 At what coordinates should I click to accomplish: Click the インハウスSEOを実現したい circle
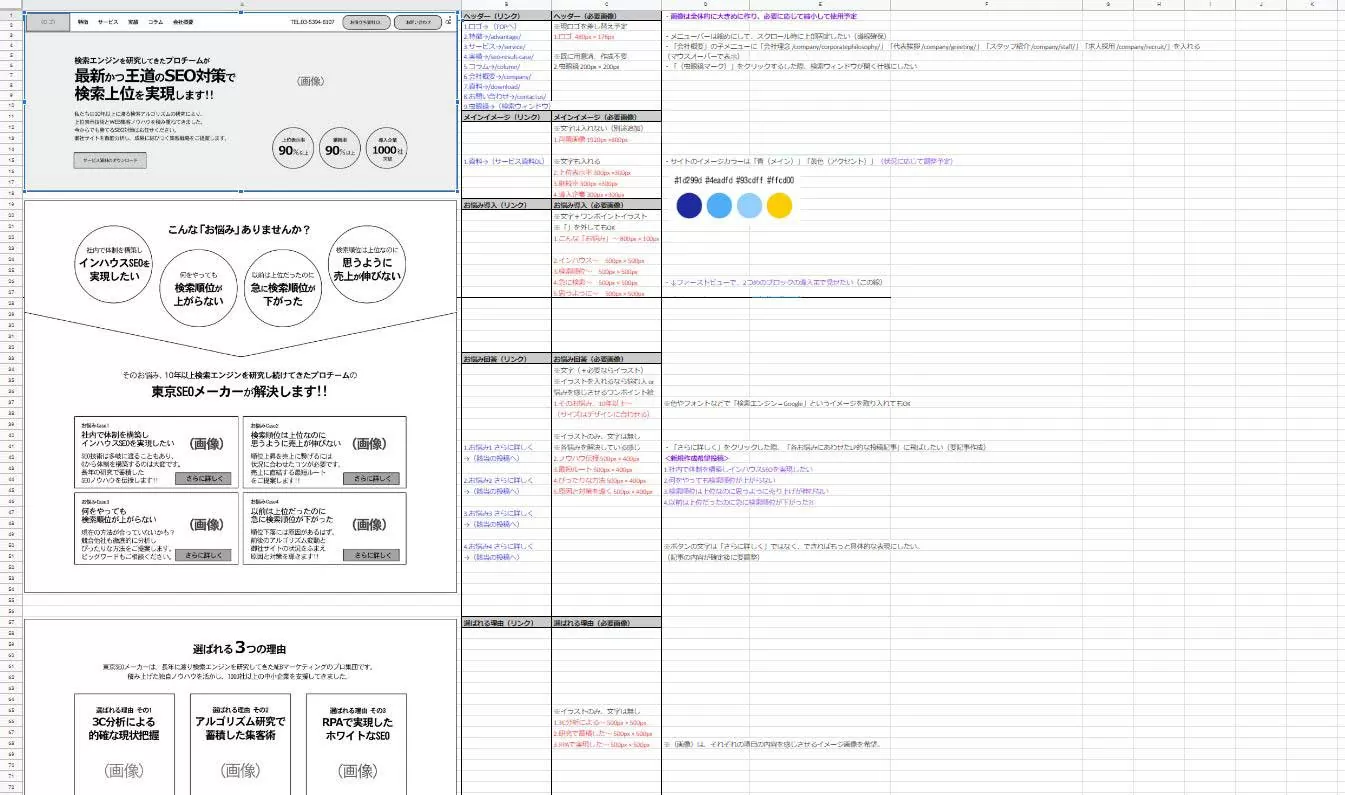[x=113, y=264]
